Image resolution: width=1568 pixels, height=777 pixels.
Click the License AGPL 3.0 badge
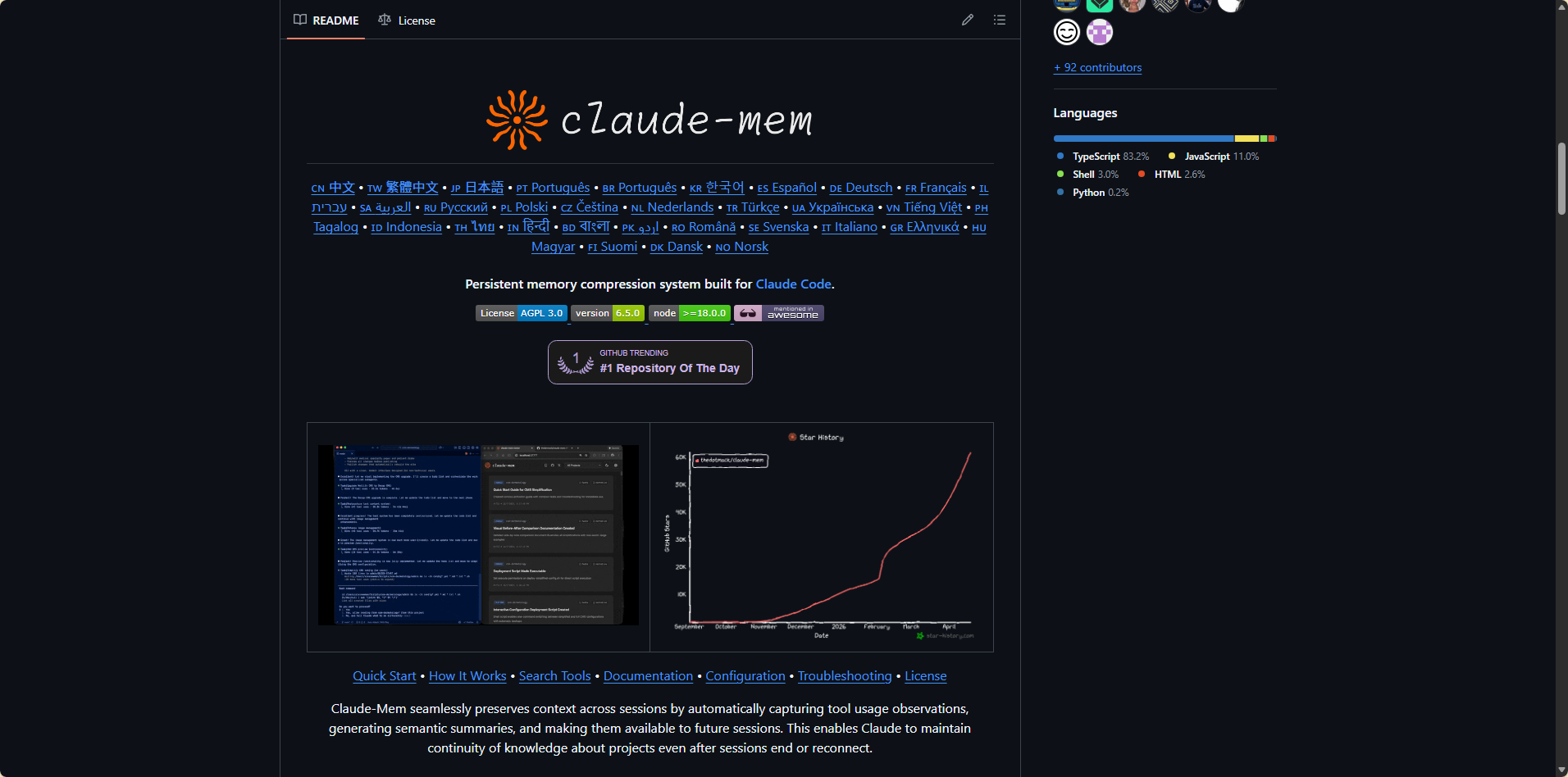pos(521,313)
